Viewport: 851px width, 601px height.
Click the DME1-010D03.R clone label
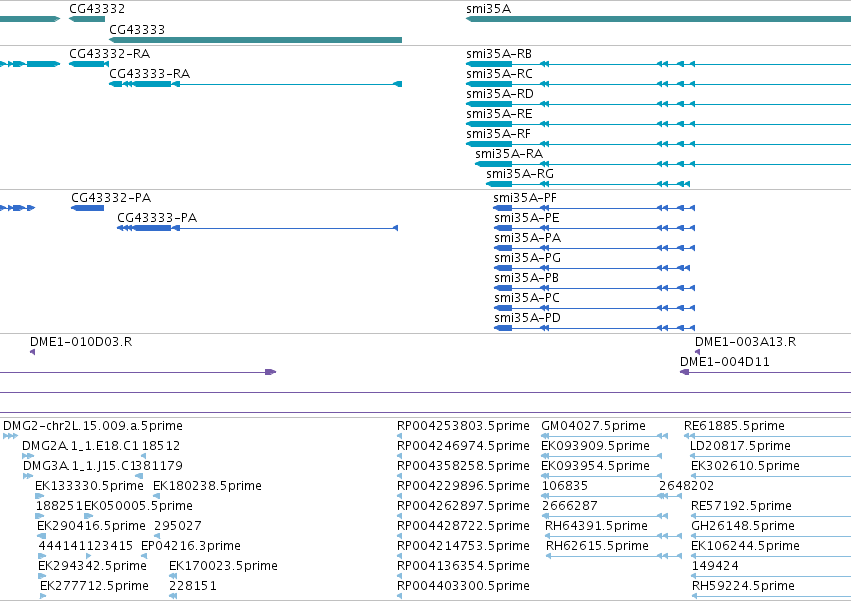[x=81, y=342]
